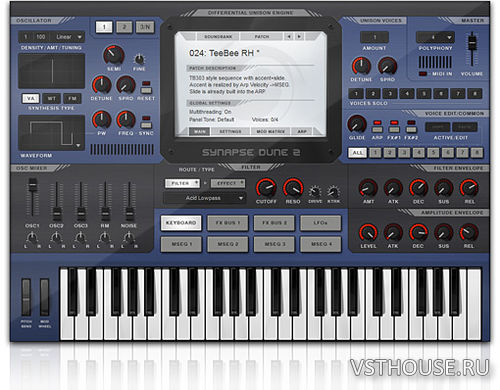
Task: Click the filter RESO knob
Action: [x=293, y=188]
